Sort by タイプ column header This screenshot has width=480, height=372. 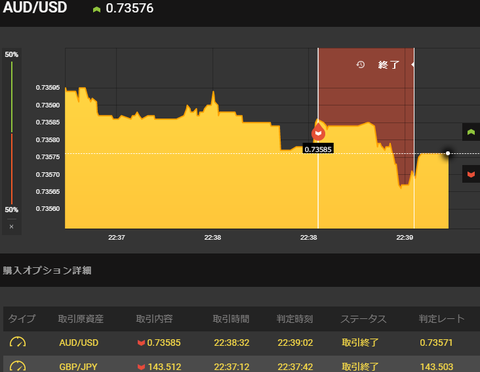(21, 319)
